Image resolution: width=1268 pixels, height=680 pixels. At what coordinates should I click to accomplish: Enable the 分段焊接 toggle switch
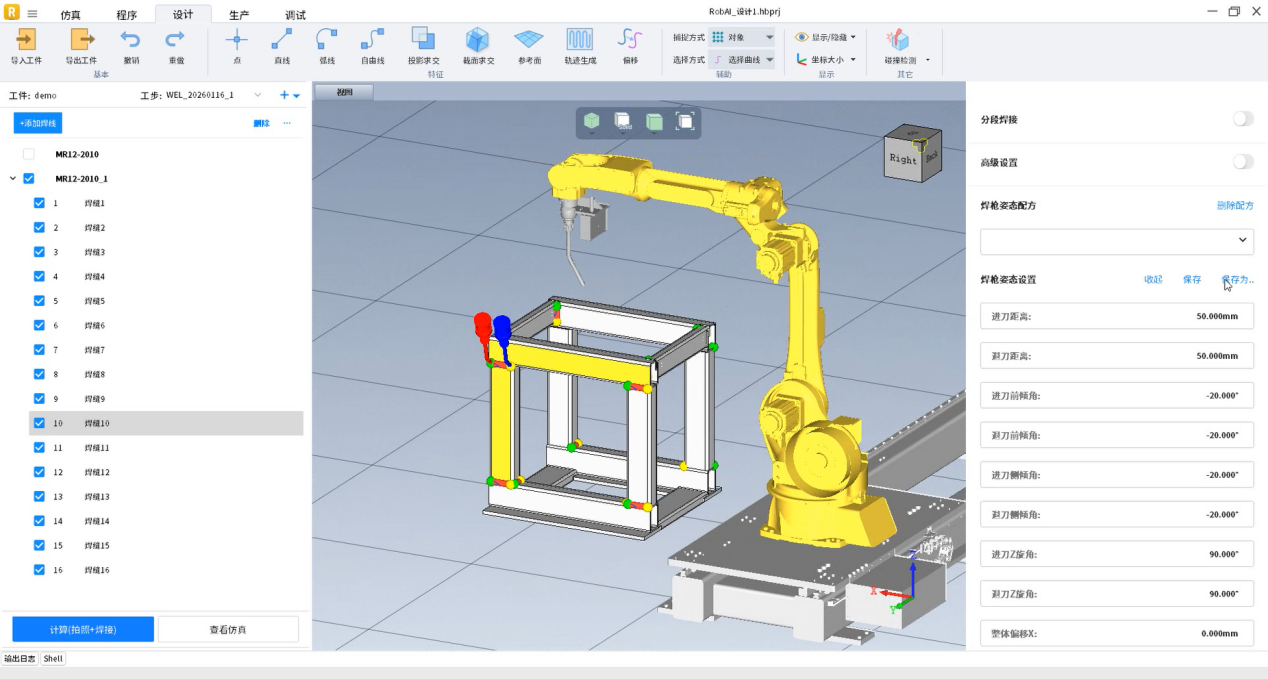tap(1242, 119)
